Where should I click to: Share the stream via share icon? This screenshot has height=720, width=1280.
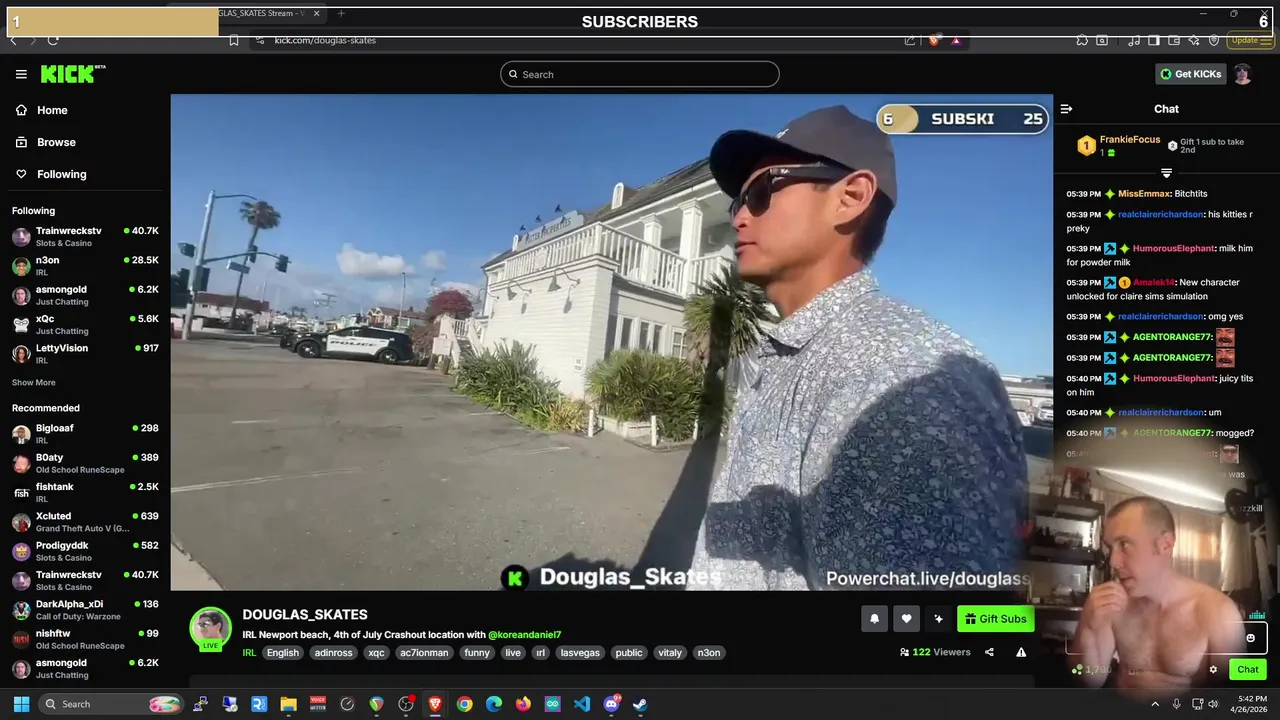(x=989, y=652)
